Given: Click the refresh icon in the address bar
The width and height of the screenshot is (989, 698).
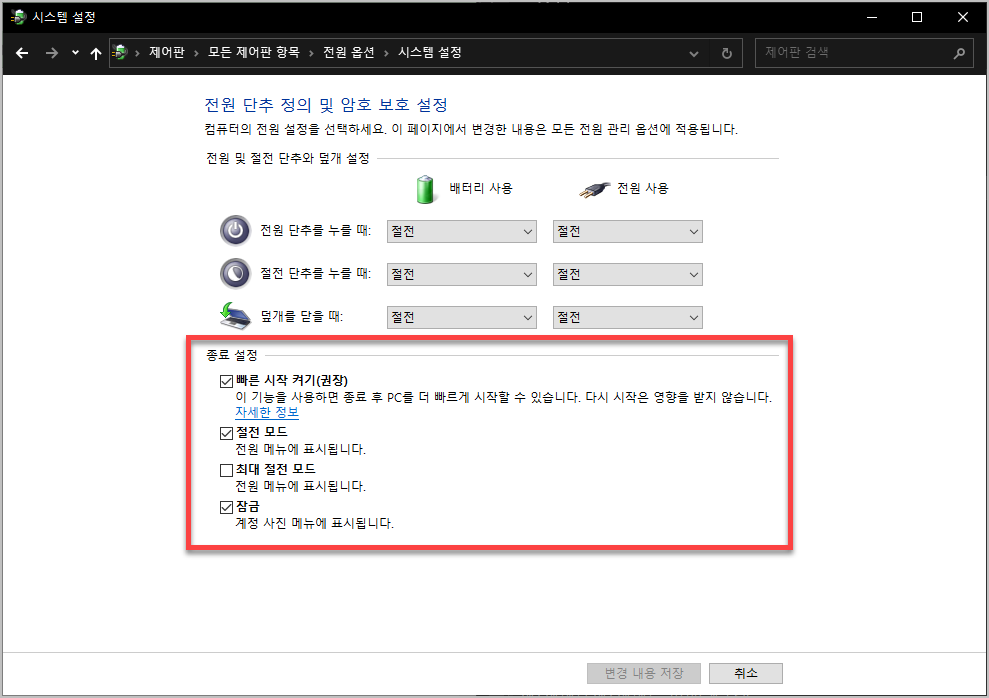Looking at the screenshot, I should [726, 53].
